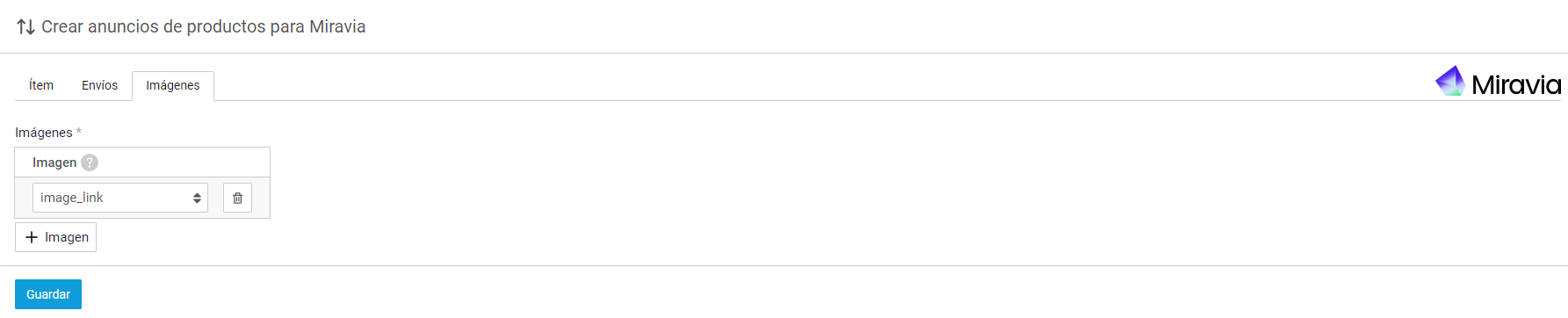Delete the image_link row with the trash icon
This screenshot has width=1568, height=318.
tap(237, 198)
